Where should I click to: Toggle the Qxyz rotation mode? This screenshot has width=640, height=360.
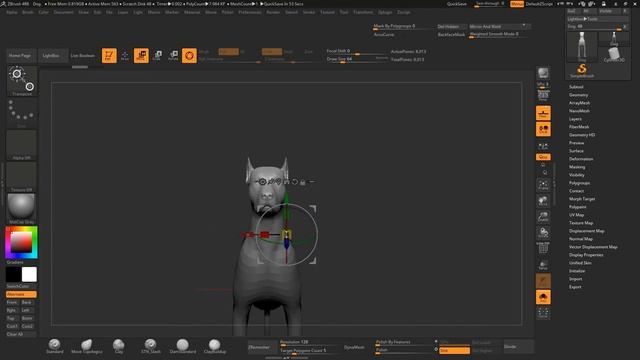543,157
